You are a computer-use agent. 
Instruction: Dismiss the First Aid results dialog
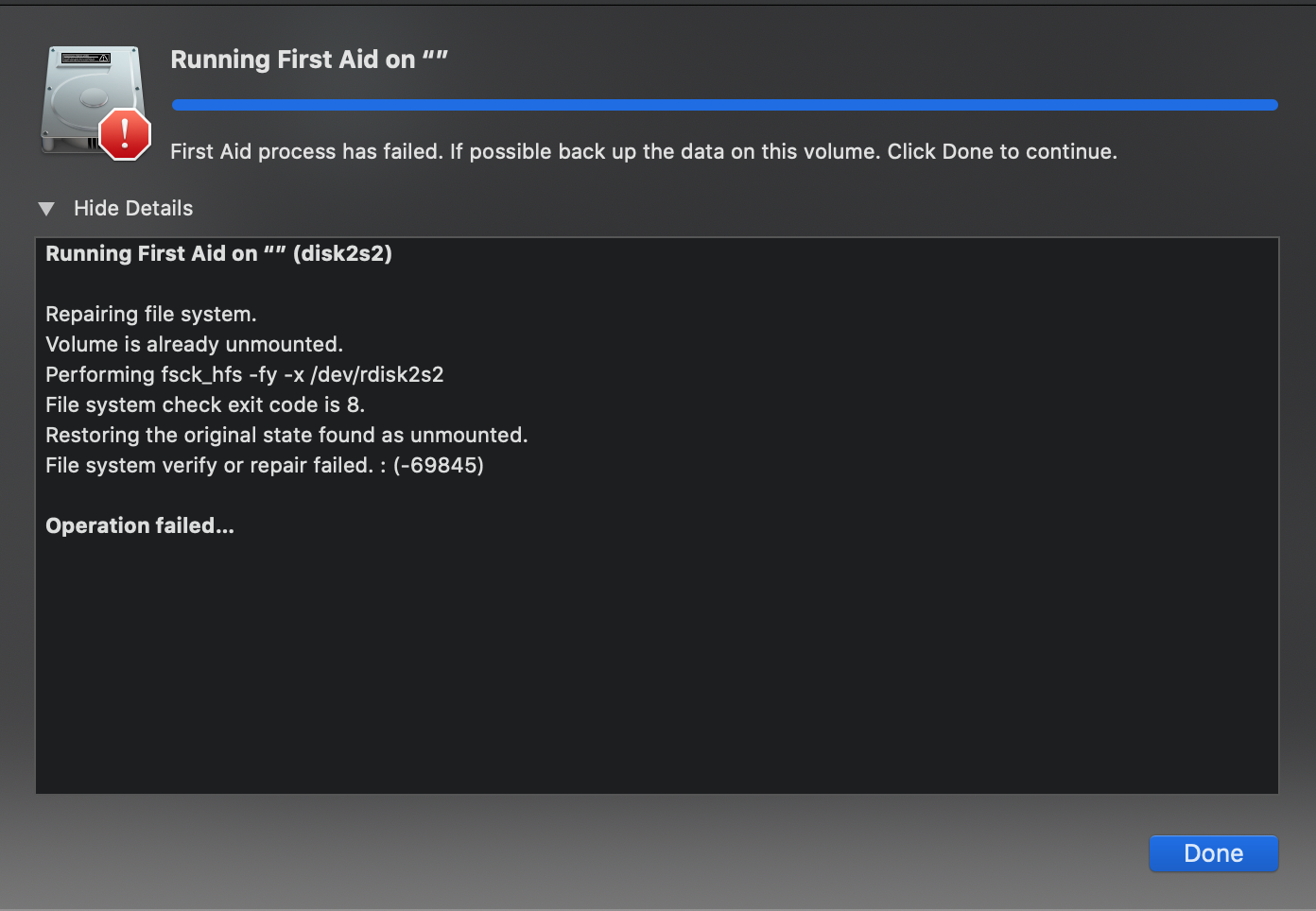1213,853
